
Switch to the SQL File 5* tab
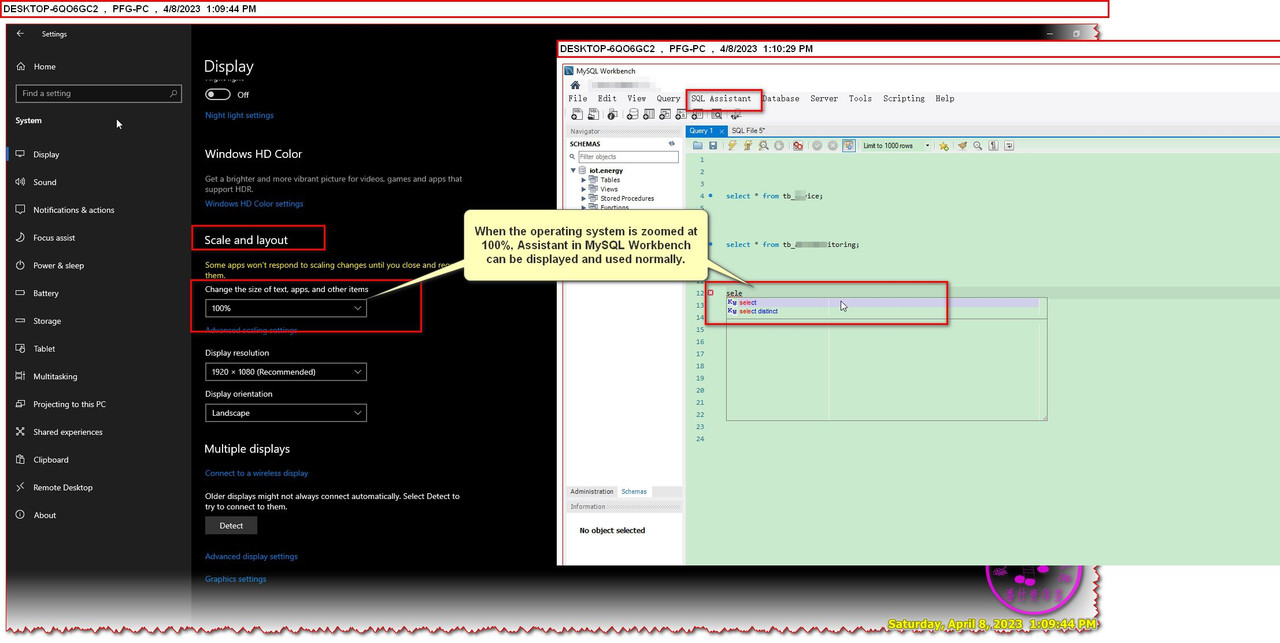(748, 131)
